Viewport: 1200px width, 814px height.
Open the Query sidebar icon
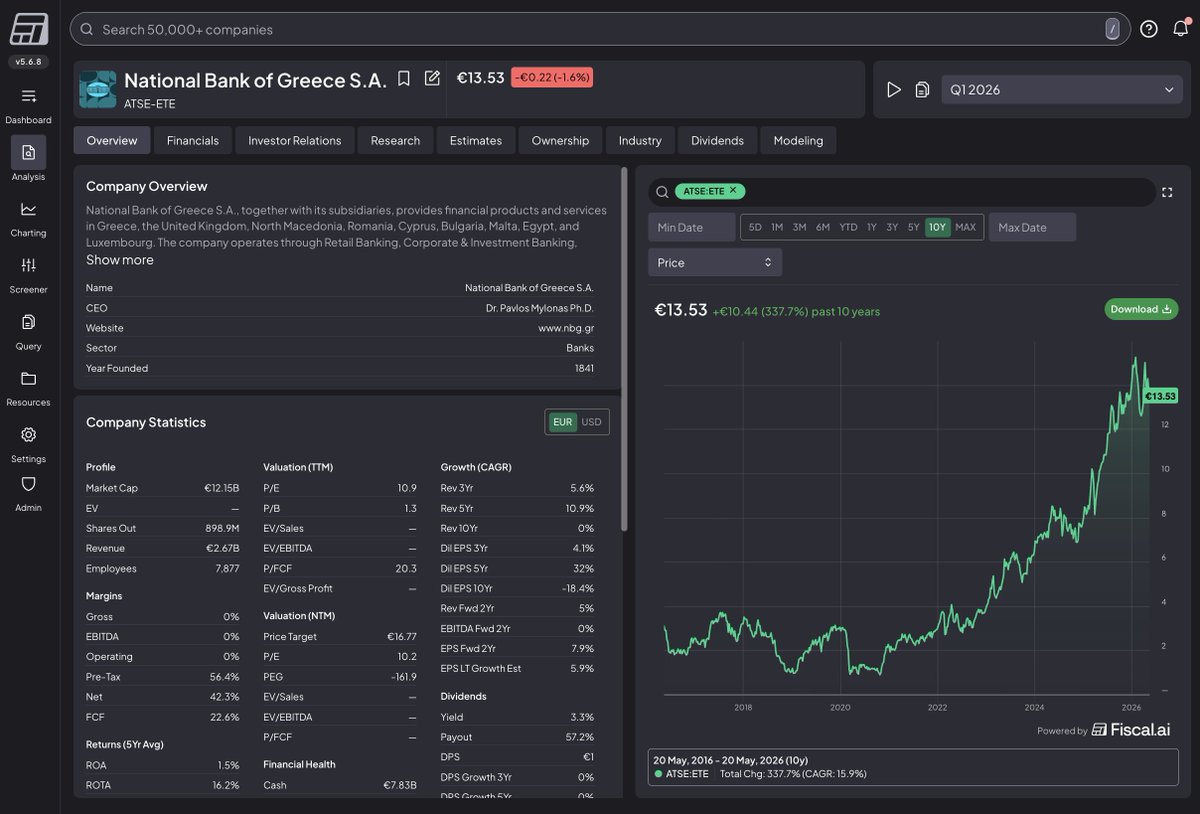tap(28, 322)
